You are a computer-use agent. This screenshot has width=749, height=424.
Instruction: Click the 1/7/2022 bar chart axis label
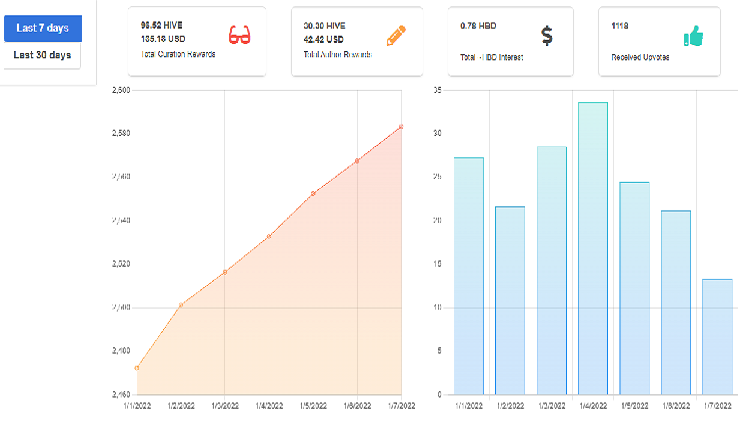[x=717, y=406]
